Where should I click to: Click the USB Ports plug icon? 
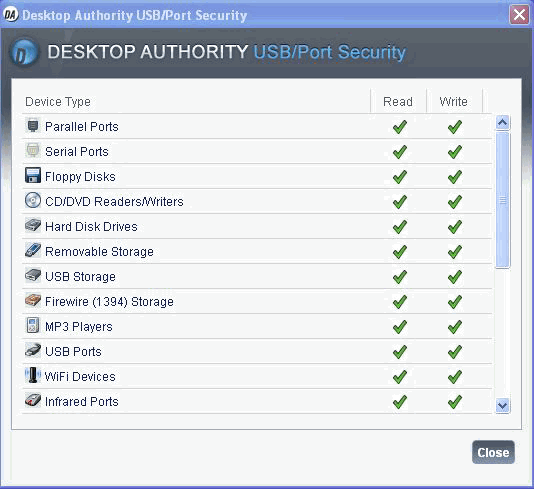(x=33, y=350)
